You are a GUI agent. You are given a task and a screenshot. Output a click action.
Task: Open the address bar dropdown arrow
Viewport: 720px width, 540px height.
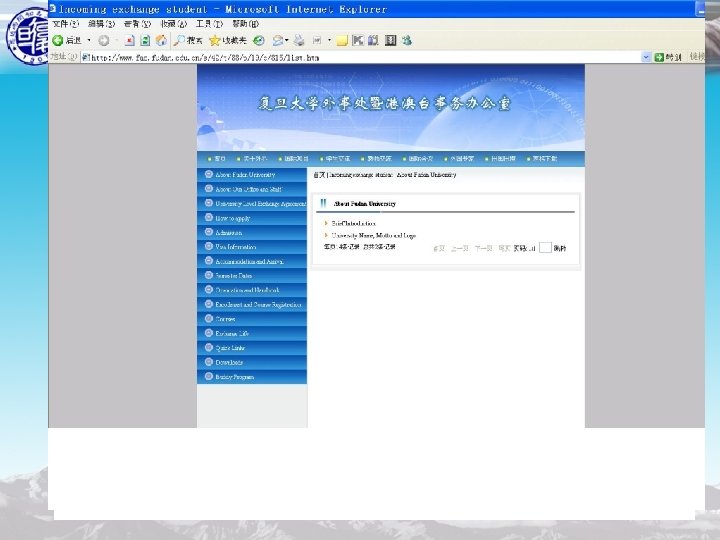tap(646, 57)
